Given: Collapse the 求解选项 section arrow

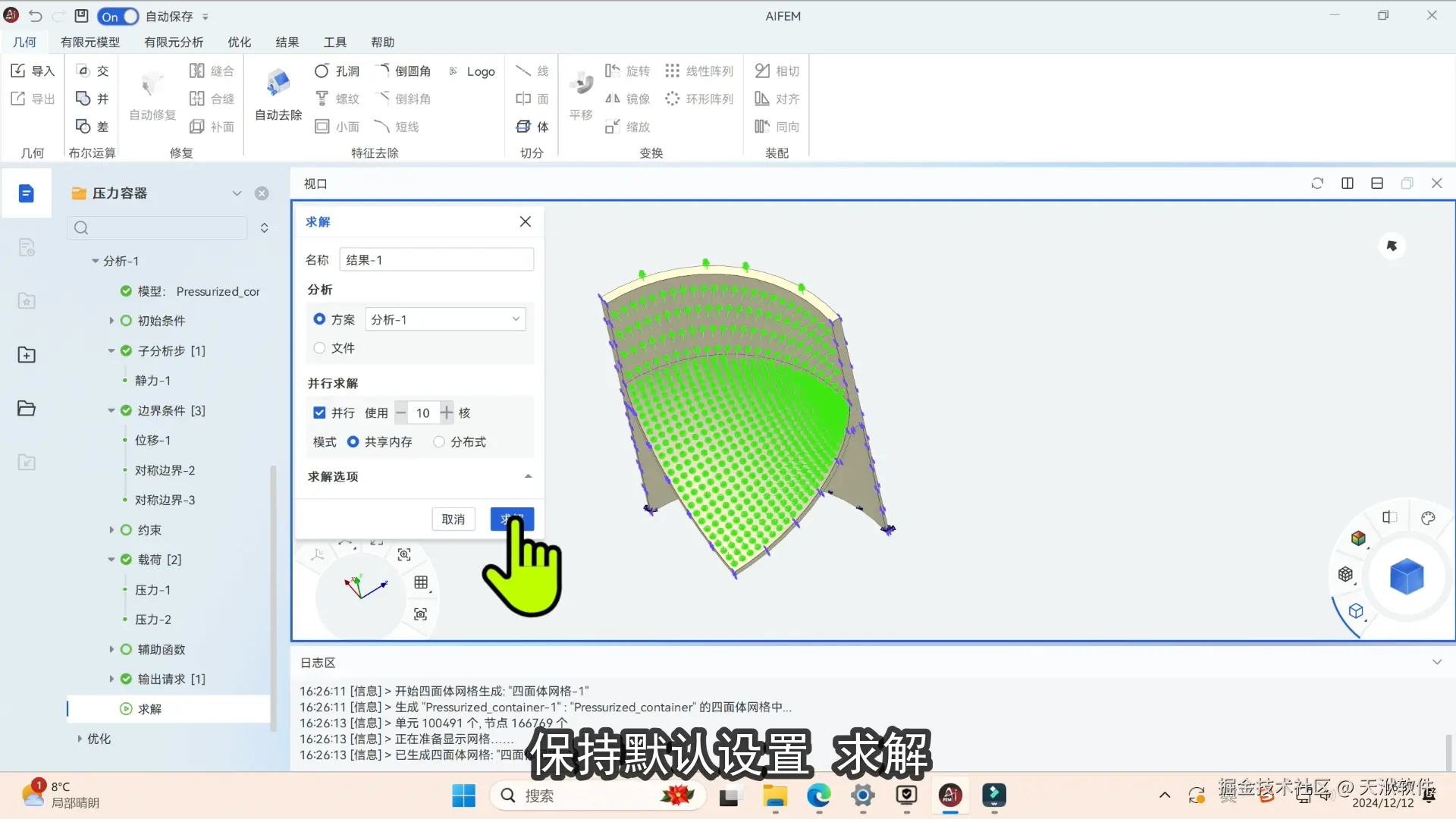Looking at the screenshot, I should 528,476.
